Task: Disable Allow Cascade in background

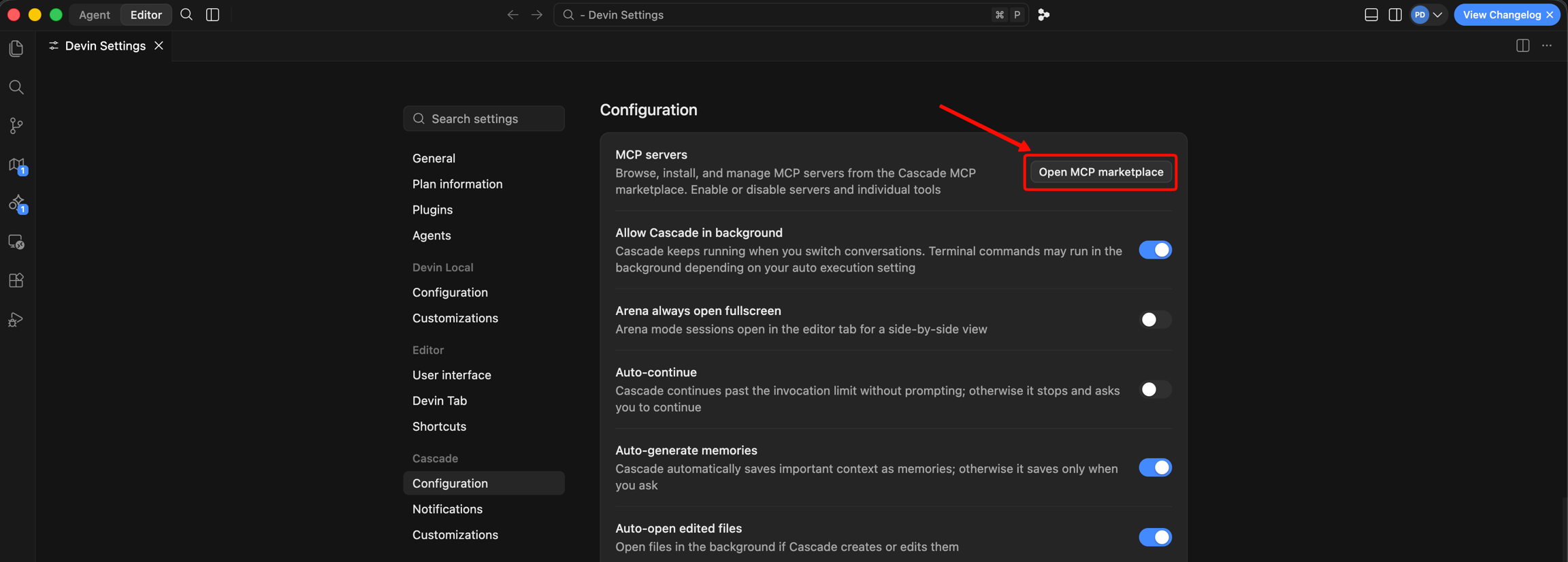Action: [x=1156, y=250]
